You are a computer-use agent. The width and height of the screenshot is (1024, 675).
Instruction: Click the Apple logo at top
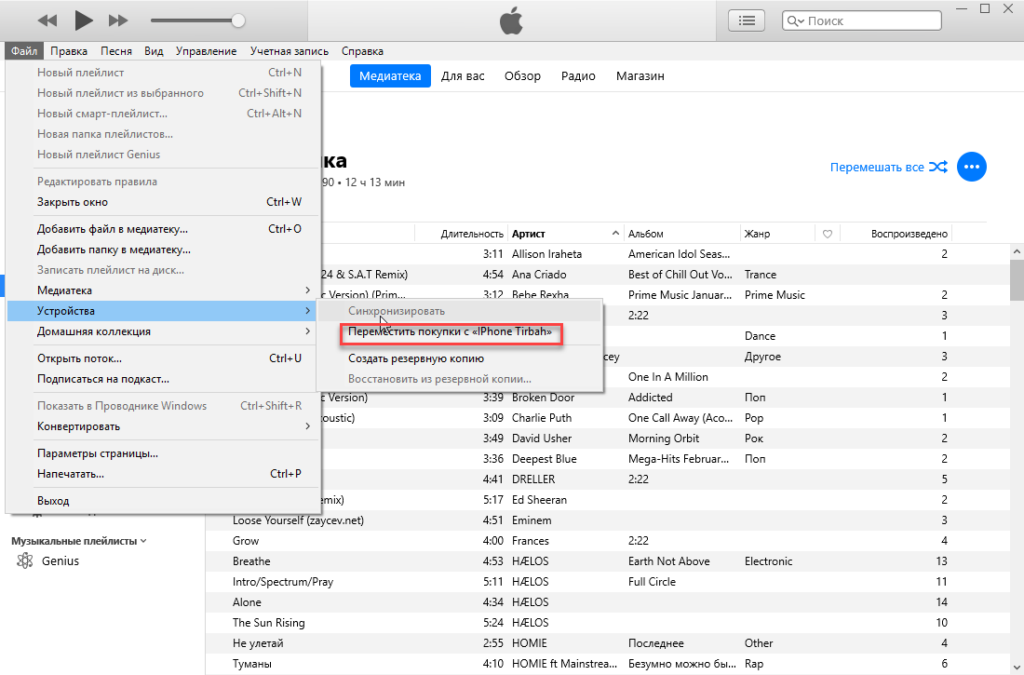[x=510, y=20]
